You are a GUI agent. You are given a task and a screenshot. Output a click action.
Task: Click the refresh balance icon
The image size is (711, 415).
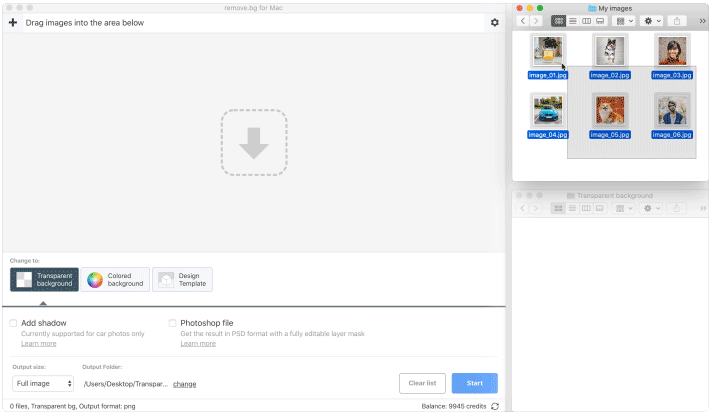coord(495,406)
